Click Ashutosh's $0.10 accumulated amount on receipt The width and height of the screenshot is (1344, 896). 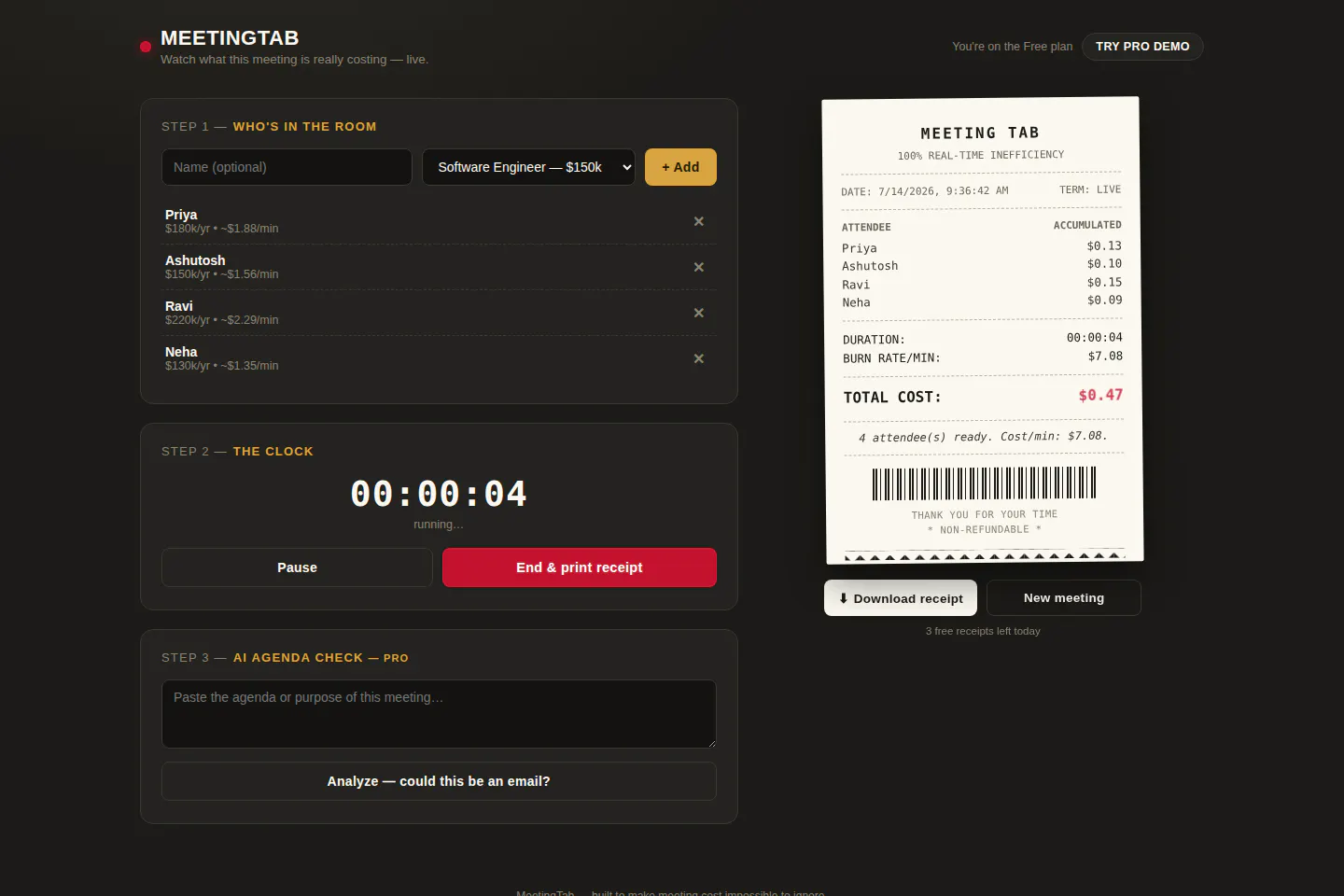point(1104,264)
